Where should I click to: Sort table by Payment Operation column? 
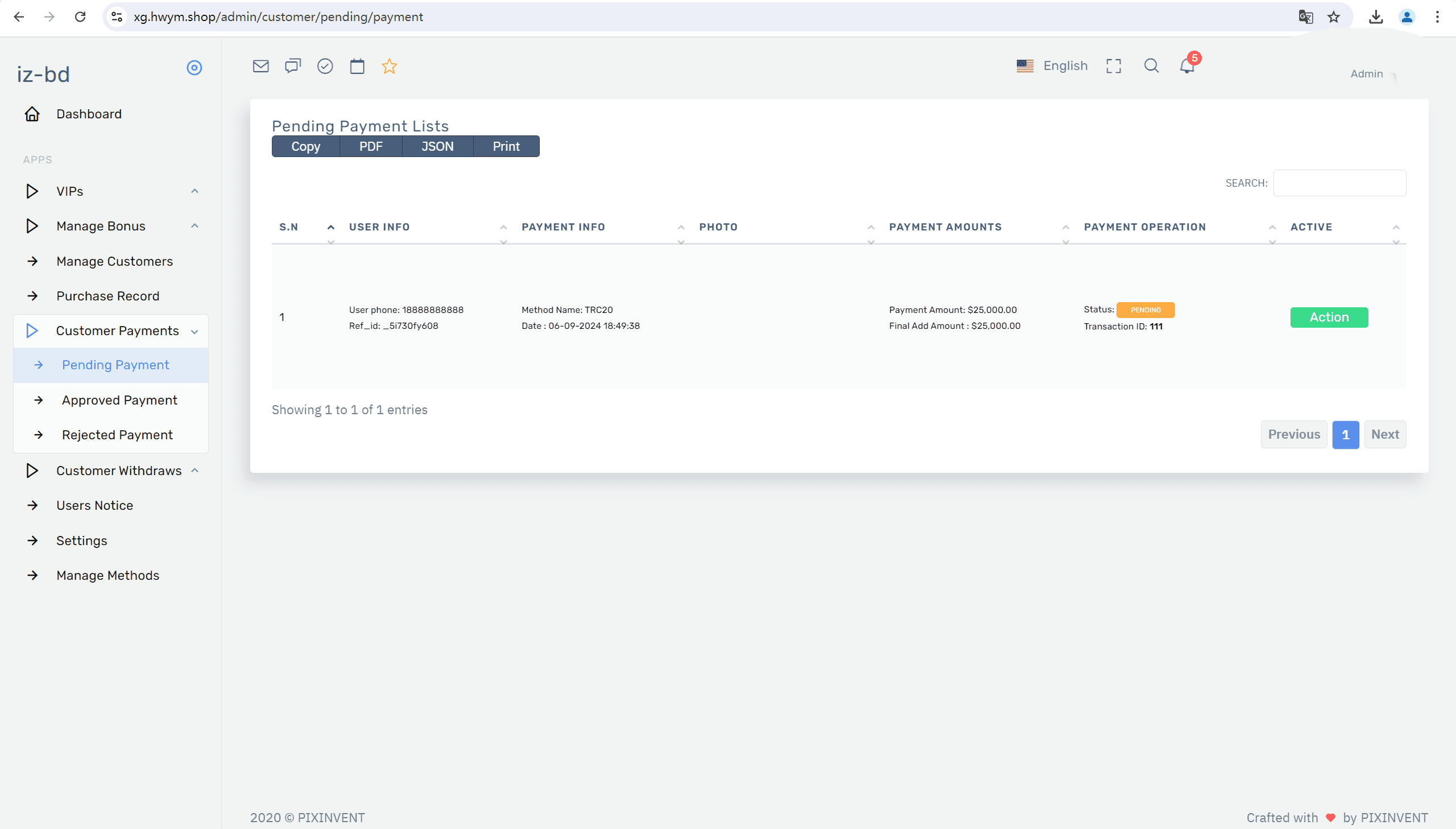click(x=1180, y=227)
